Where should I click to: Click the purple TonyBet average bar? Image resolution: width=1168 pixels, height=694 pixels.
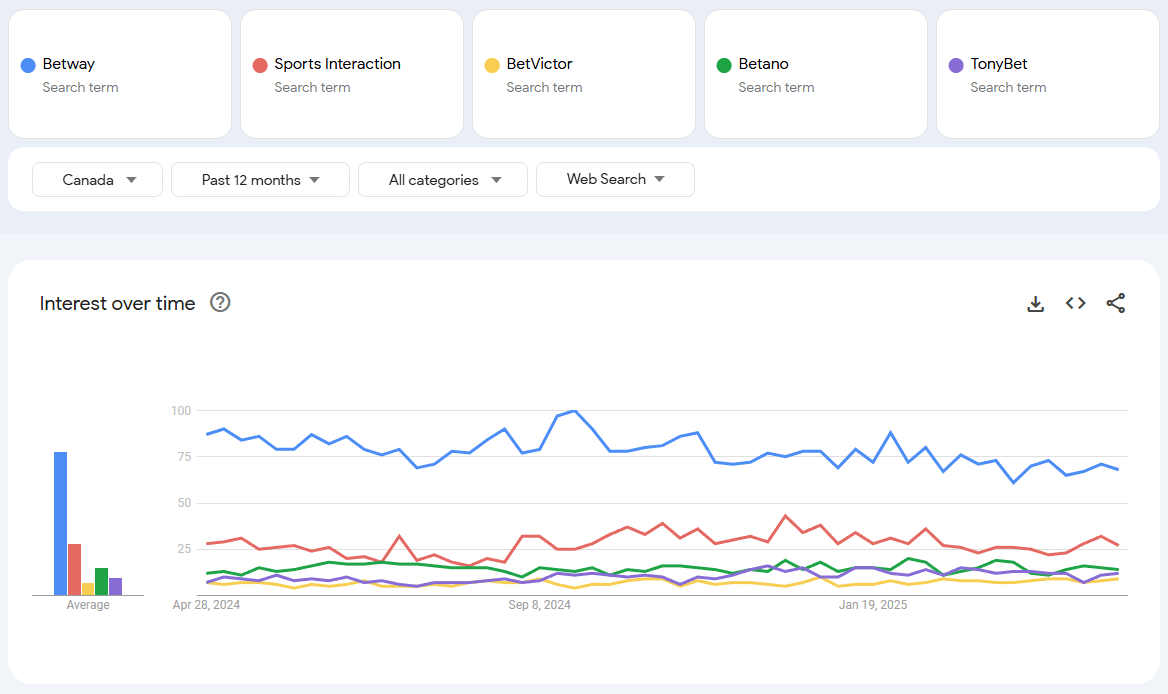(x=115, y=587)
